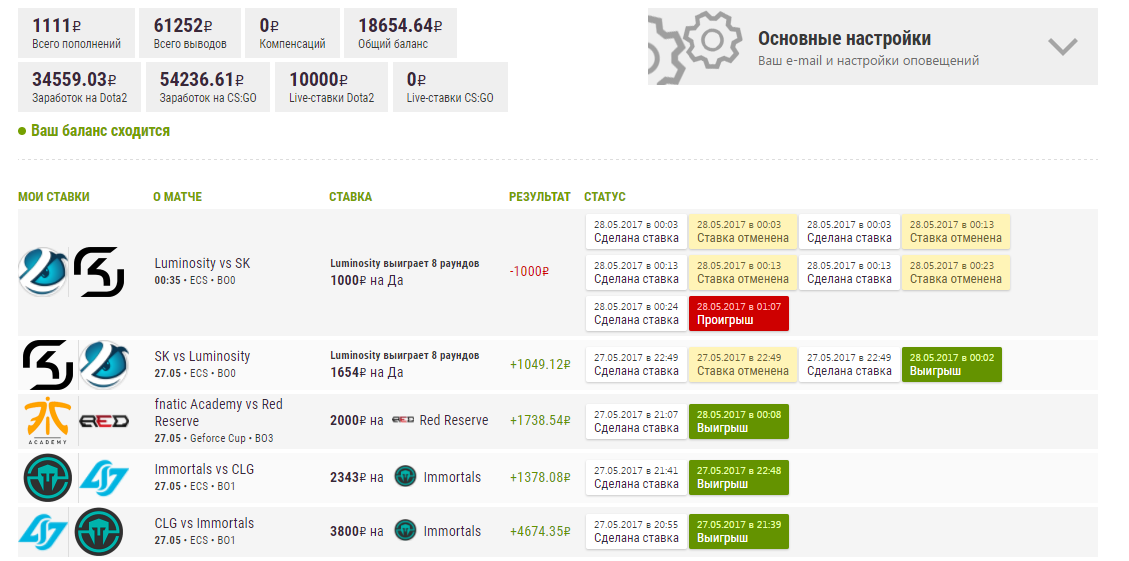1129x561 pixels.
Task: Click the 61252₽ Всего выводов tile
Action: pyautogui.click(x=190, y=33)
